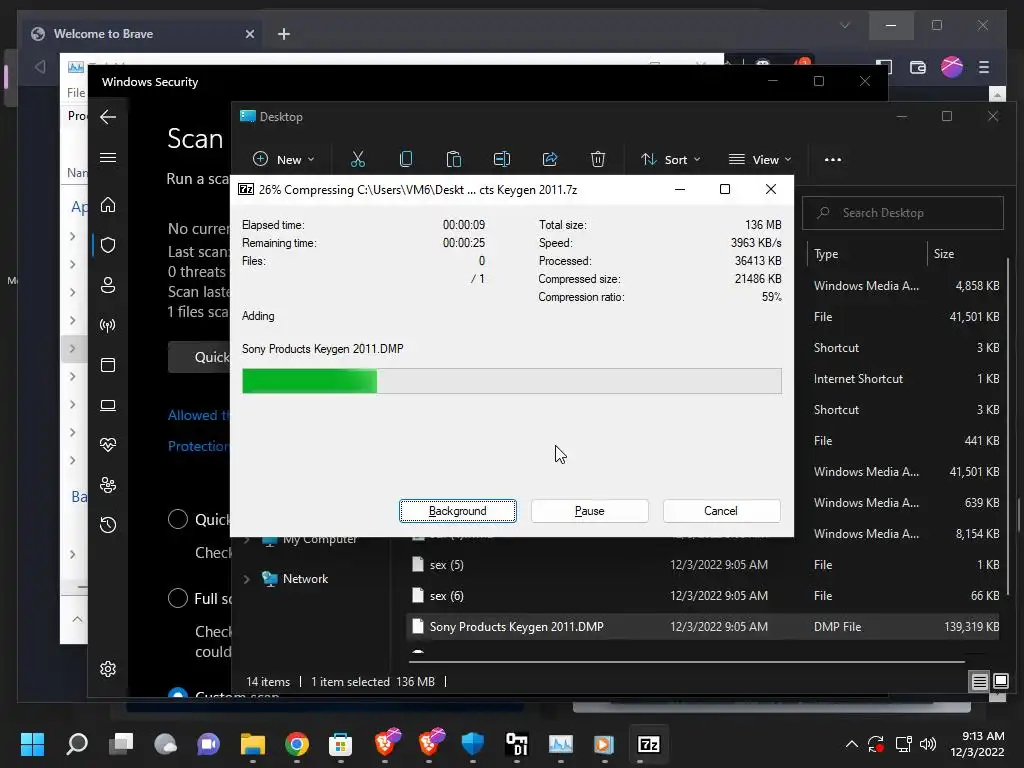Open the Sort dropdown in Explorer
Viewport: 1024px width, 768px height.
[x=670, y=159]
